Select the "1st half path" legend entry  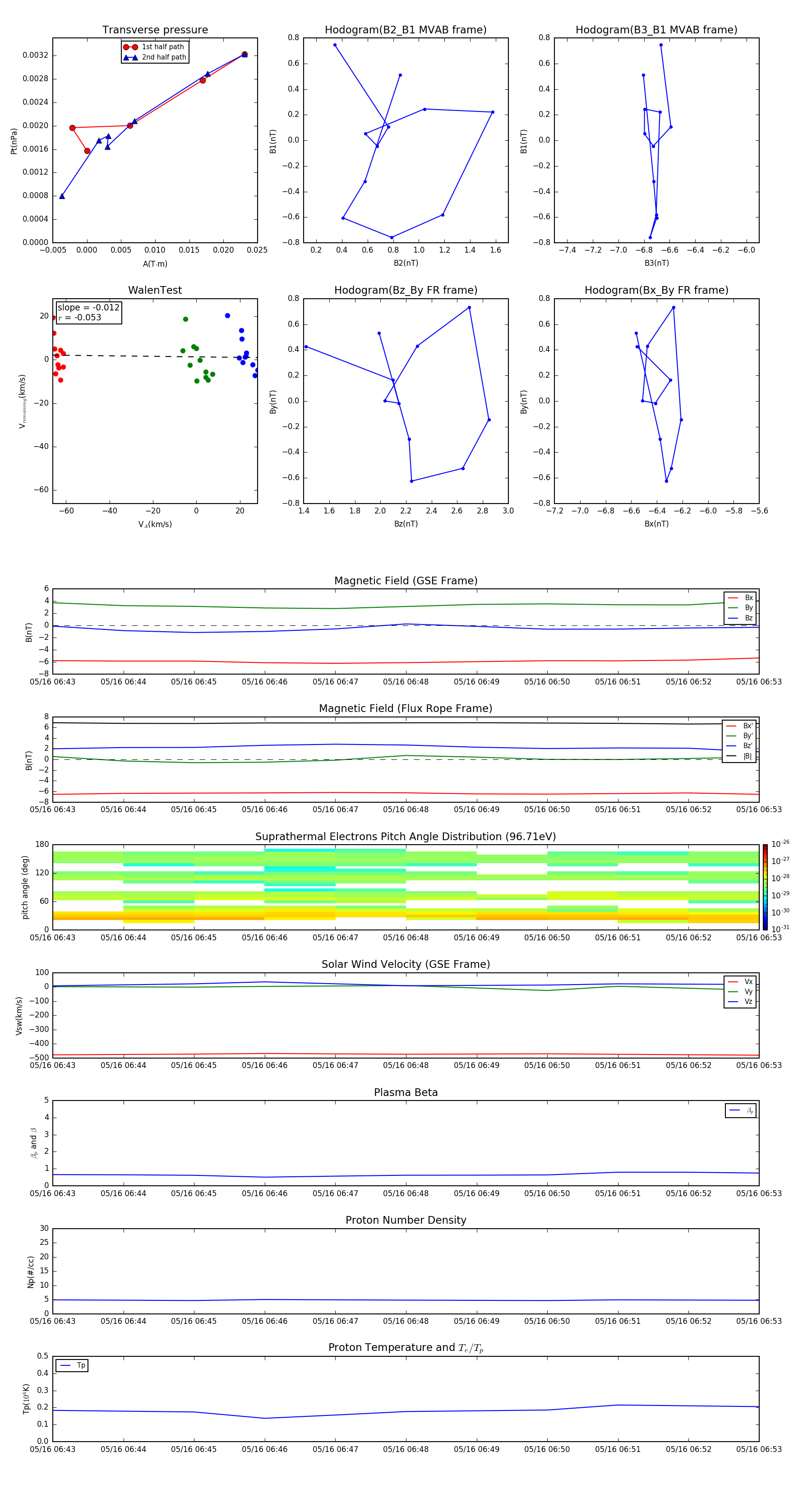click(x=154, y=47)
